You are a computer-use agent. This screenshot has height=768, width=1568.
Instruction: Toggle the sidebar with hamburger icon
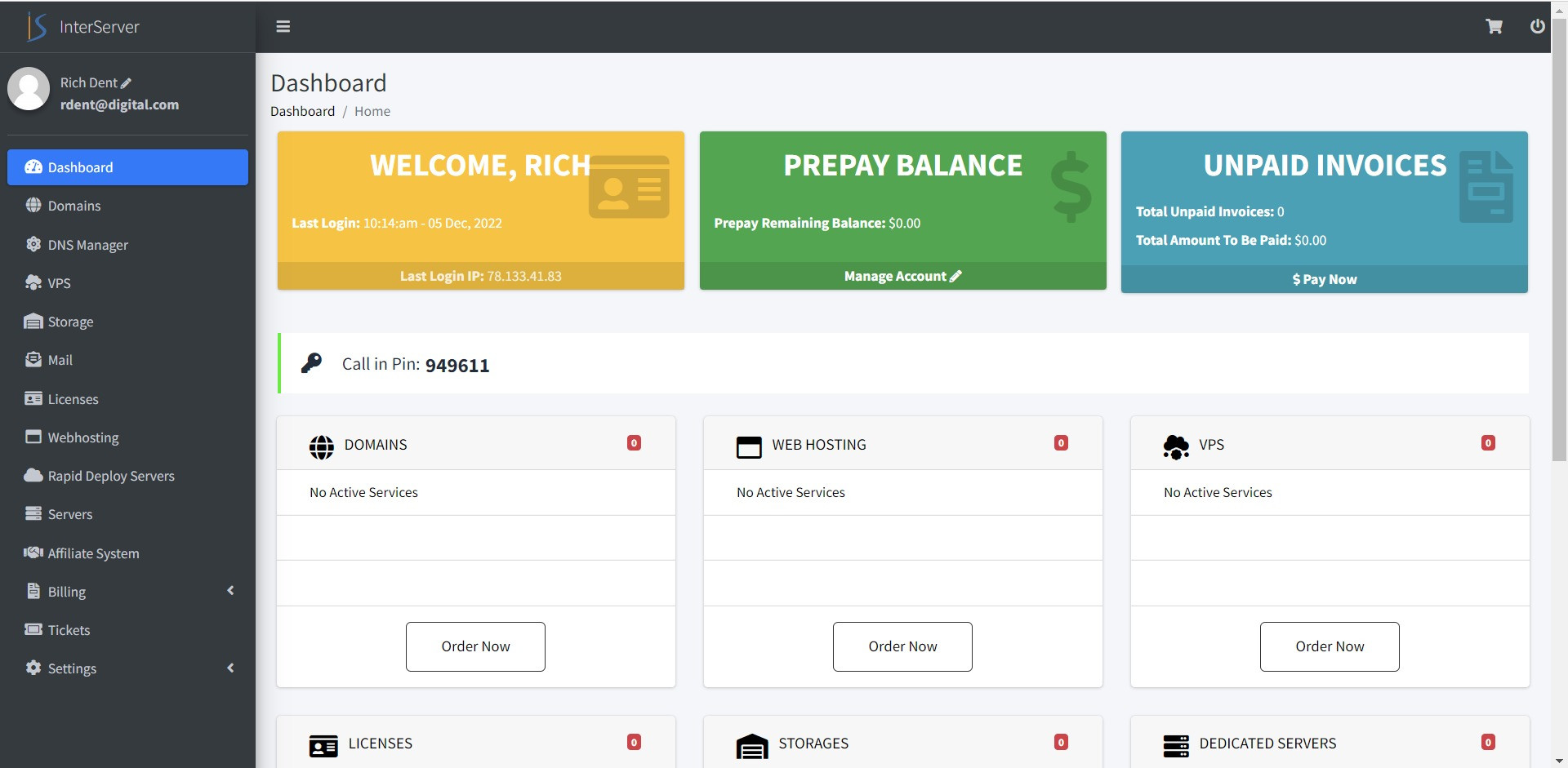[283, 27]
